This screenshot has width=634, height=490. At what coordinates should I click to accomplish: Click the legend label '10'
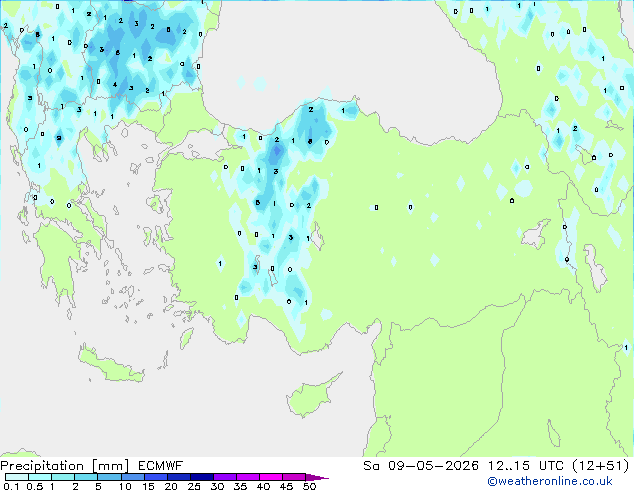pyautogui.click(x=125, y=486)
